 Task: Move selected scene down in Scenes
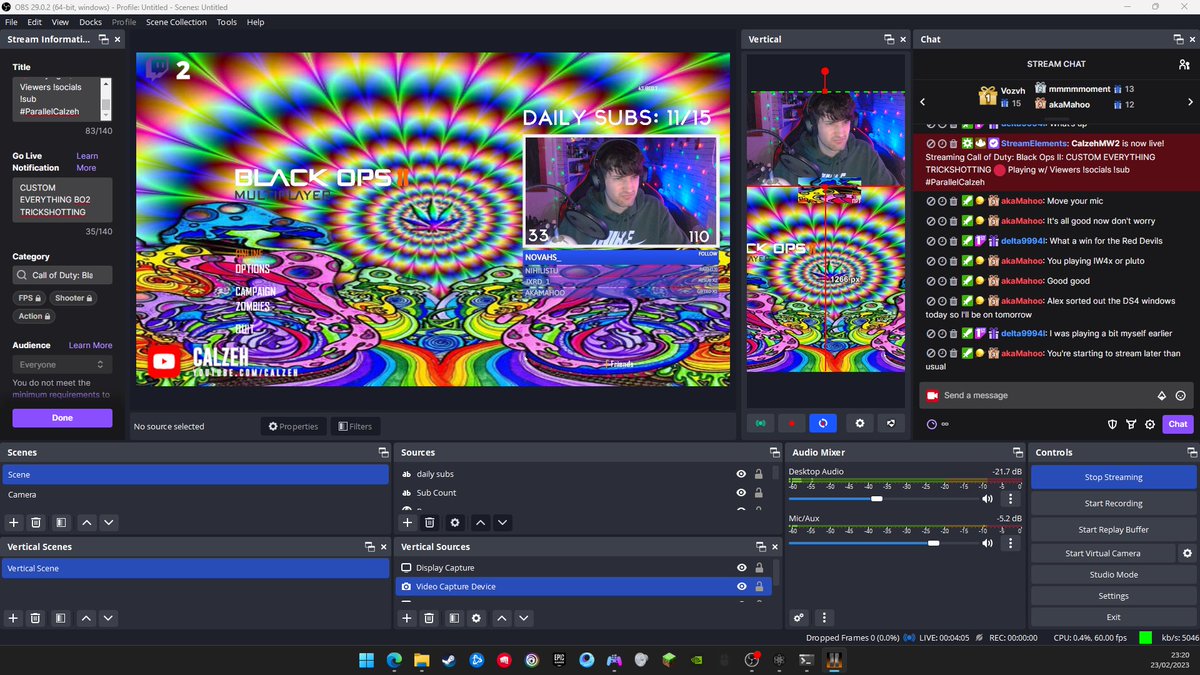109,522
